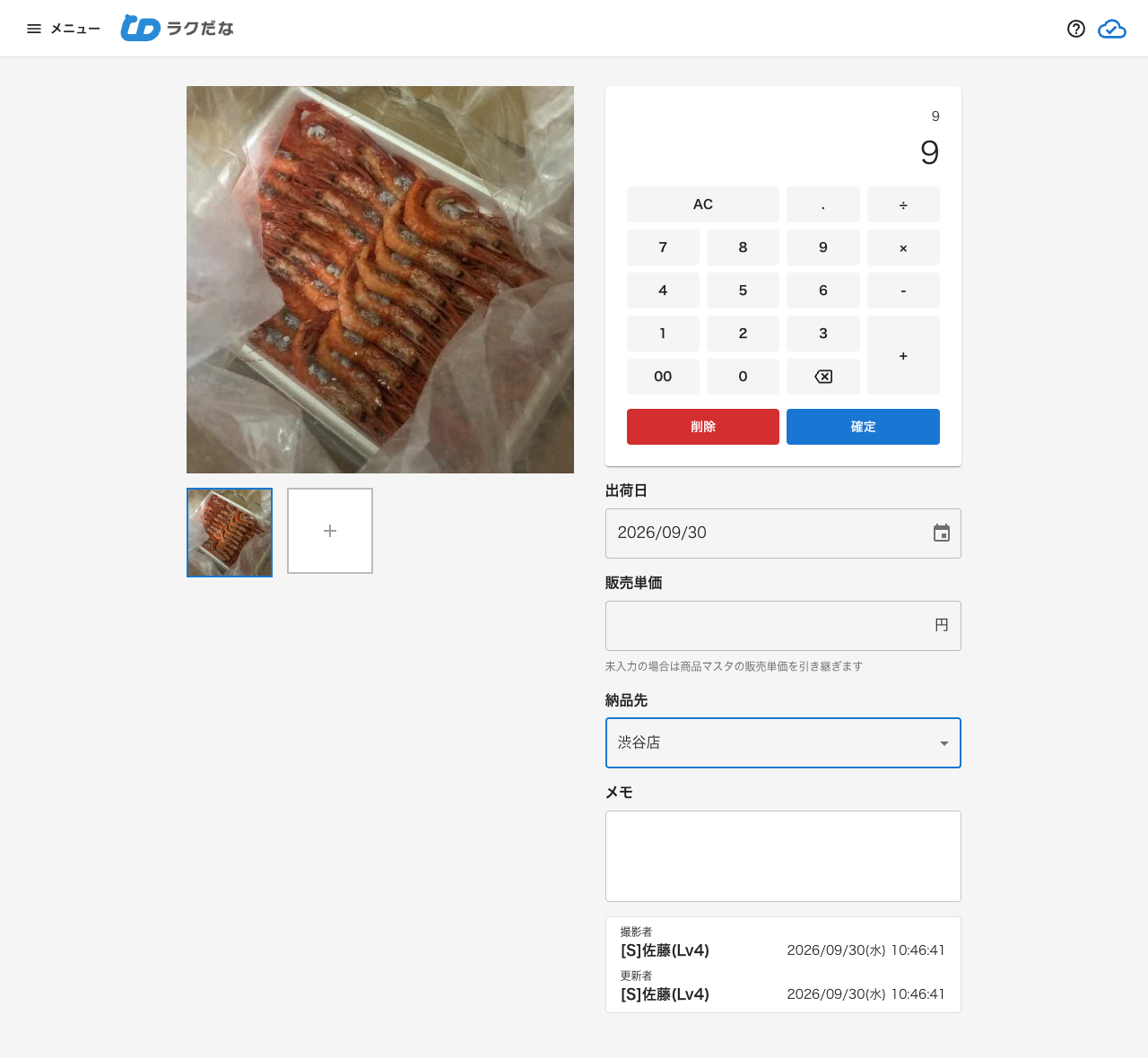The width and height of the screenshot is (1148, 1058).
Task: Select the shrimp photo thumbnail
Action: pos(230,533)
